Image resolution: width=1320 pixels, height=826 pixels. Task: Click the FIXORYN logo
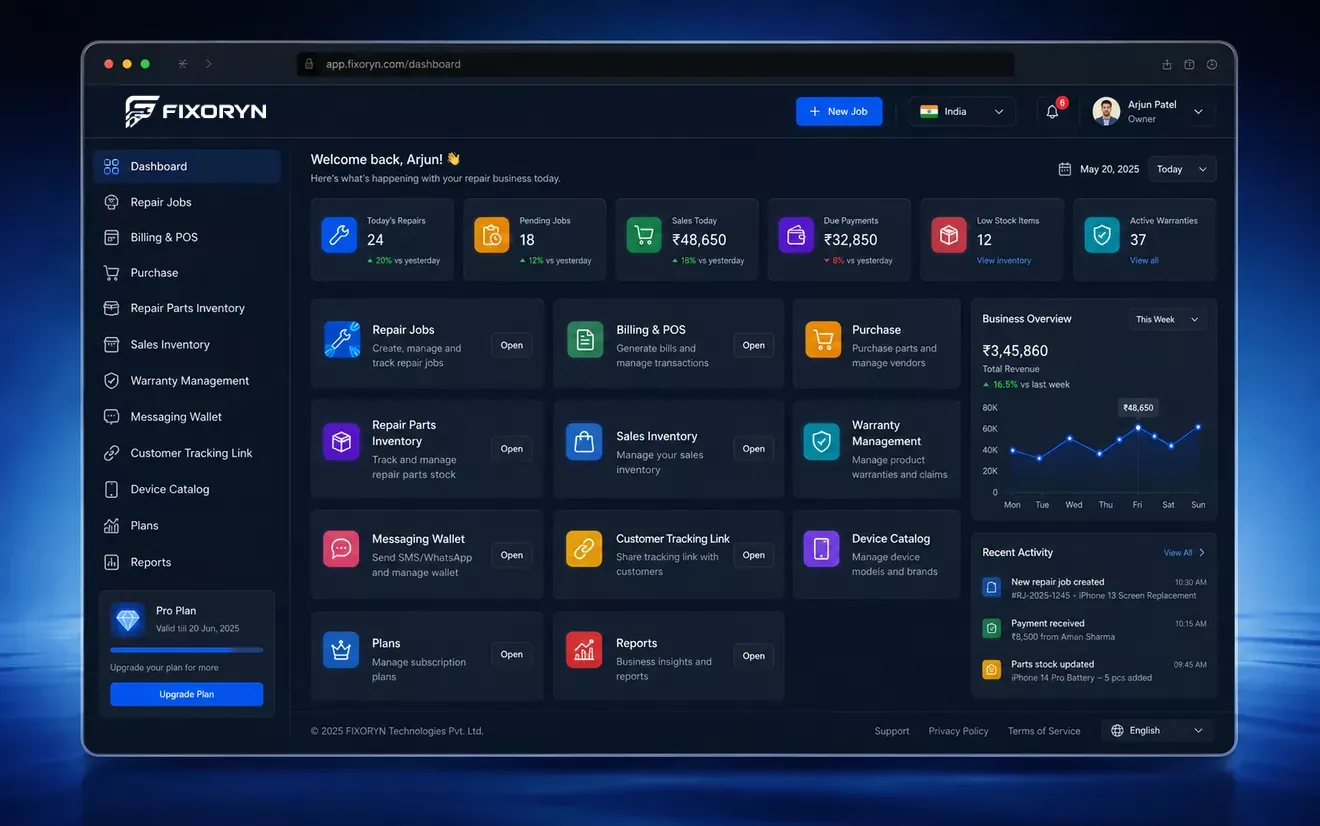(x=196, y=111)
